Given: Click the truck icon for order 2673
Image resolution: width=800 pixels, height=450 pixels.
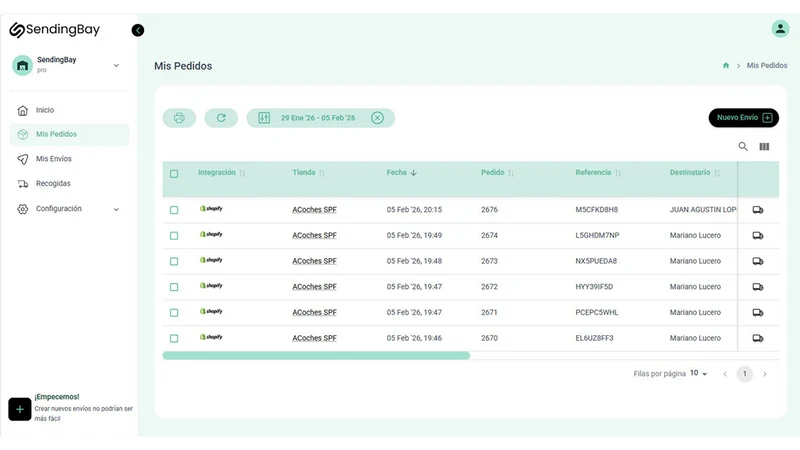Looking at the screenshot, I should coord(758,261).
